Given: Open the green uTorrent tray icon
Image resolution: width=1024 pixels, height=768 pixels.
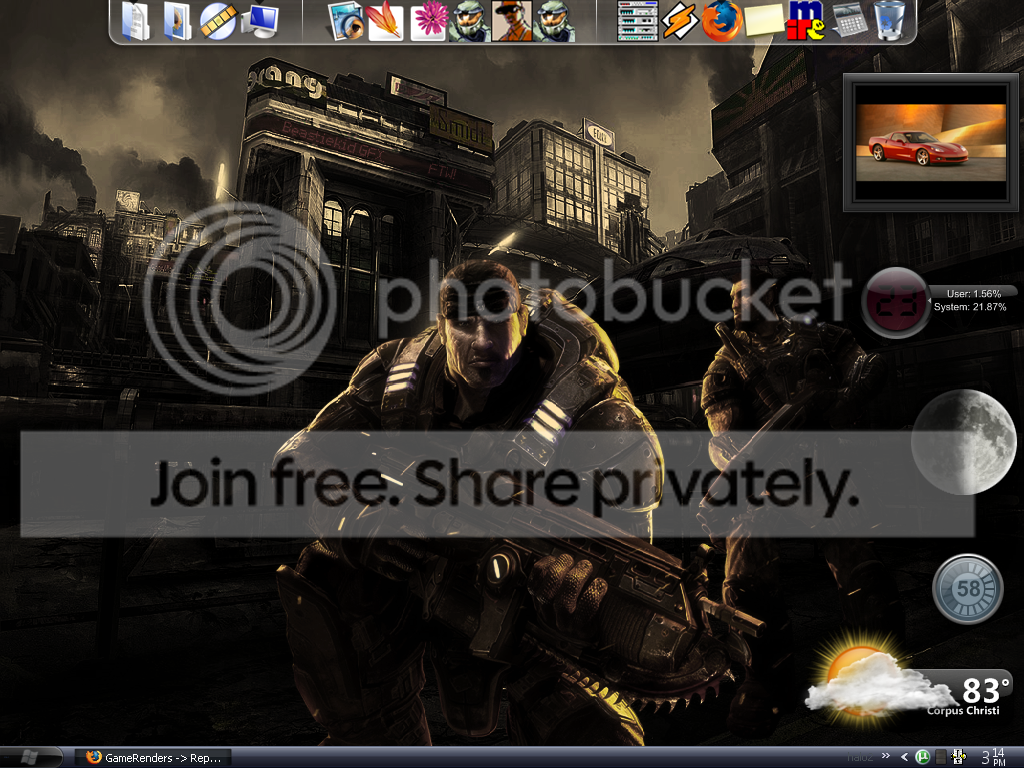Looking at the screenshot, I should (x=922, y=758).
